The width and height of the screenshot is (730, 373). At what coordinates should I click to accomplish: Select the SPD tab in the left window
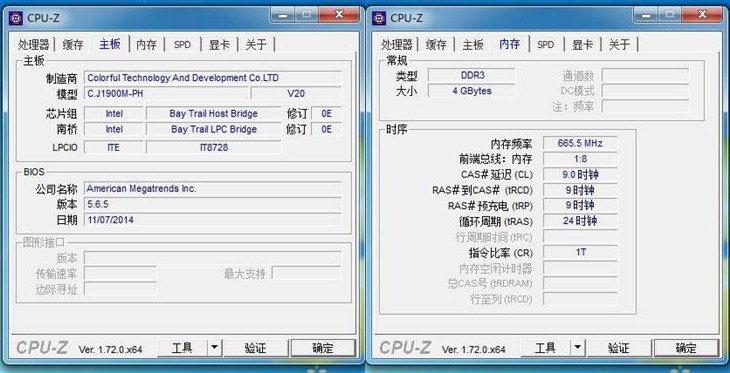pos(182,45)
